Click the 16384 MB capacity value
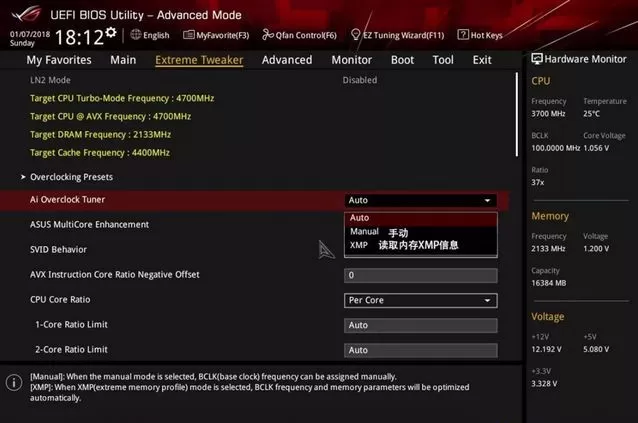This screenshot has height=423, width=638. 548,283
